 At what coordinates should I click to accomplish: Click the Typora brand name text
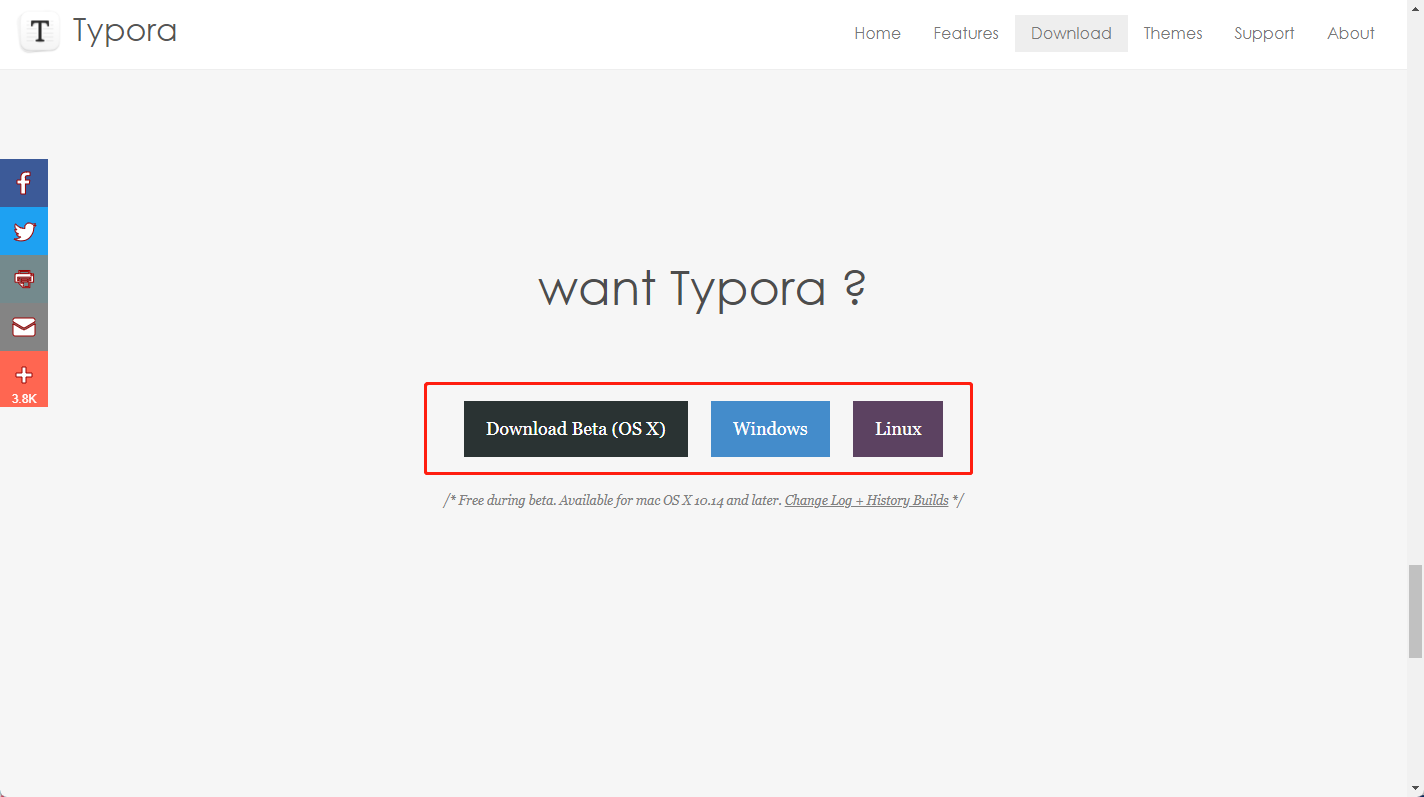click(125, 31)
